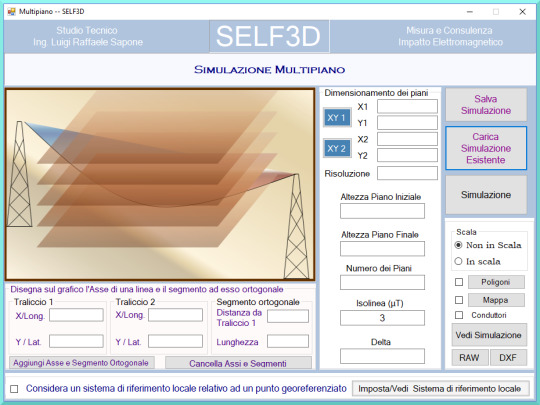Start the Simulazione button
The height and width of the screenshot is (405, 540).
pyautogui.click(x=486, y=195)
